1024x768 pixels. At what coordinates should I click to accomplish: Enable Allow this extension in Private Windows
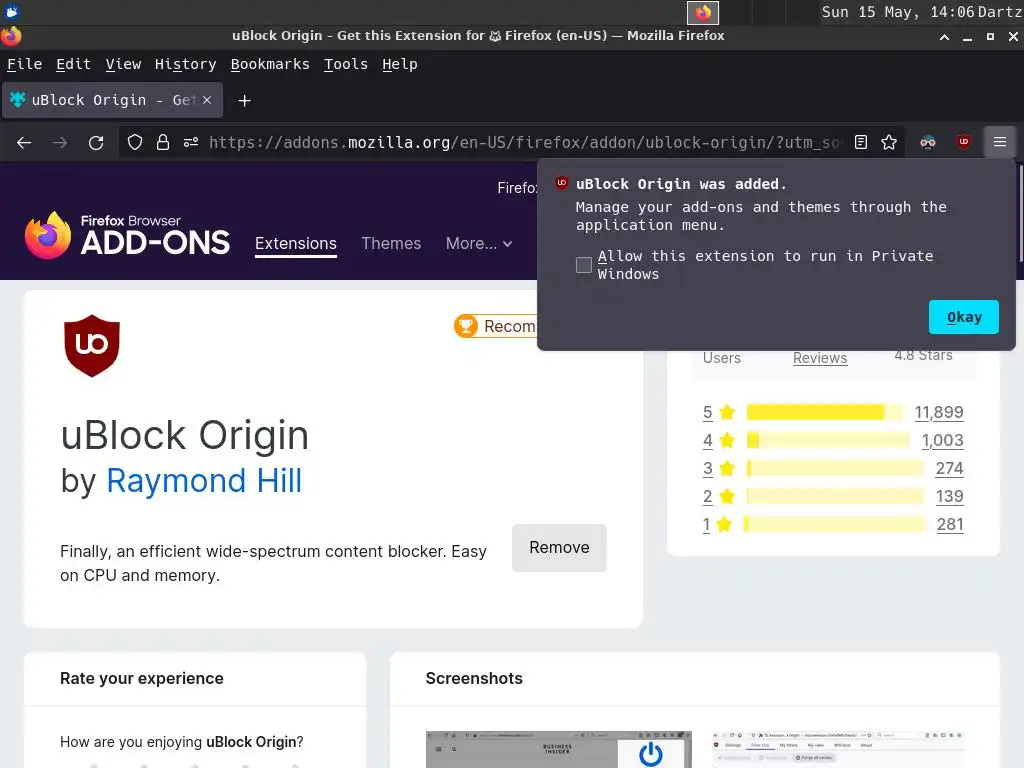tap(584, 264)
